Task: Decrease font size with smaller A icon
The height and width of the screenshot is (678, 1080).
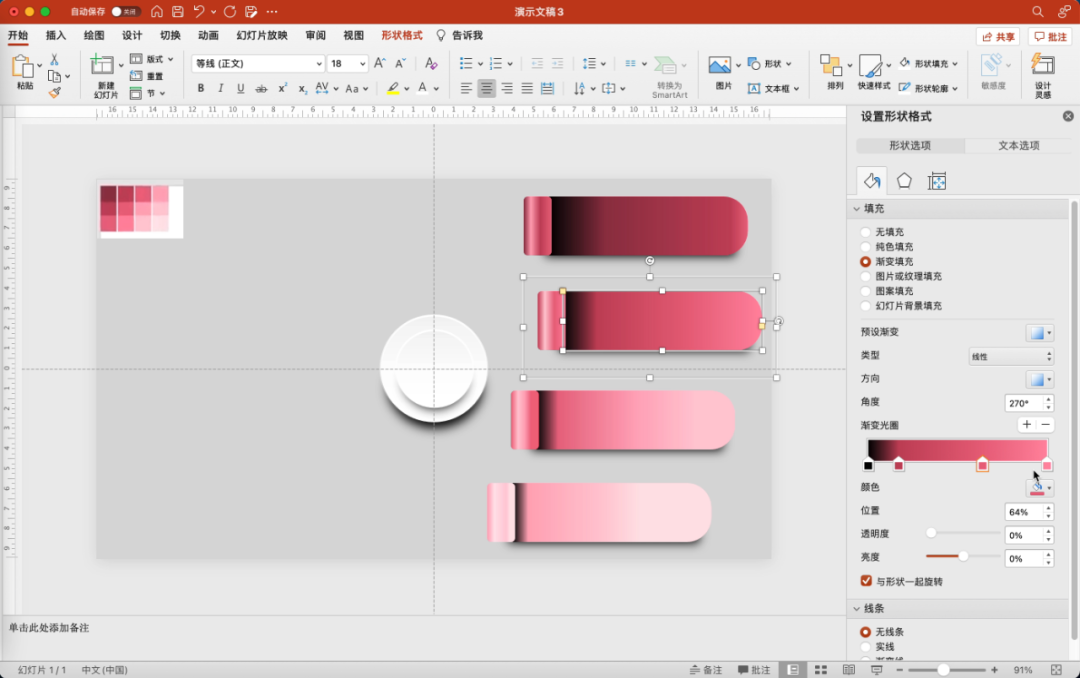Action: click(400, 63)
